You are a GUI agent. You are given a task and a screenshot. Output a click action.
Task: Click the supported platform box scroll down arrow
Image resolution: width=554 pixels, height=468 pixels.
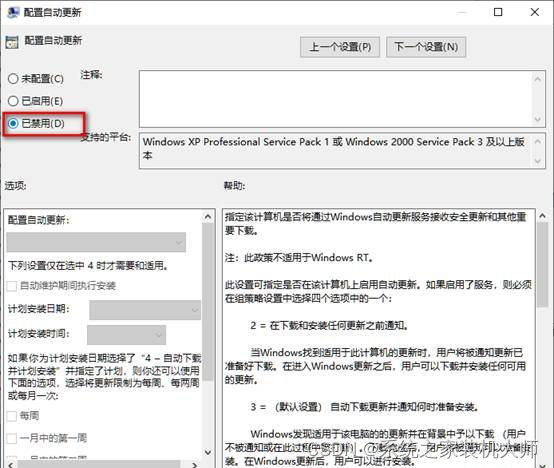point(537,161)
